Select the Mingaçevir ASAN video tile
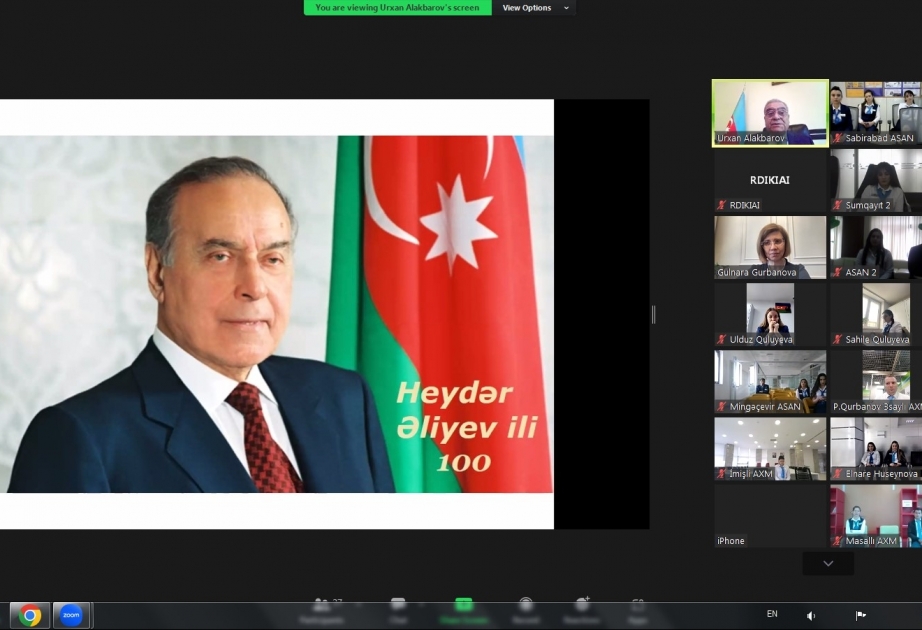Image resolution: width=922 pixels, height=630 pixels. pos(770,382)
